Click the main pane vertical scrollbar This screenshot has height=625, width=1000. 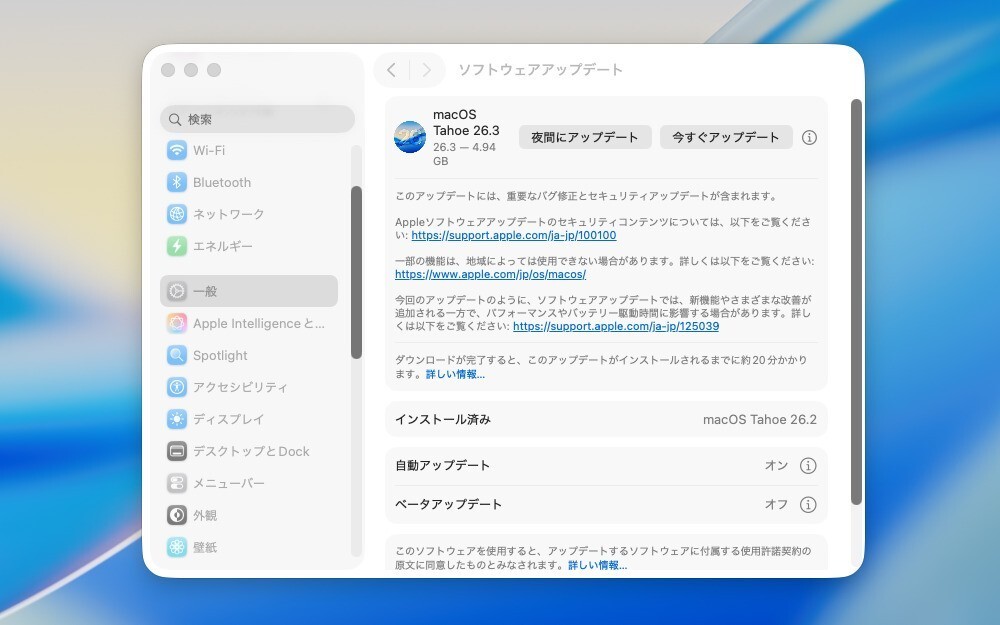point(857,302)
